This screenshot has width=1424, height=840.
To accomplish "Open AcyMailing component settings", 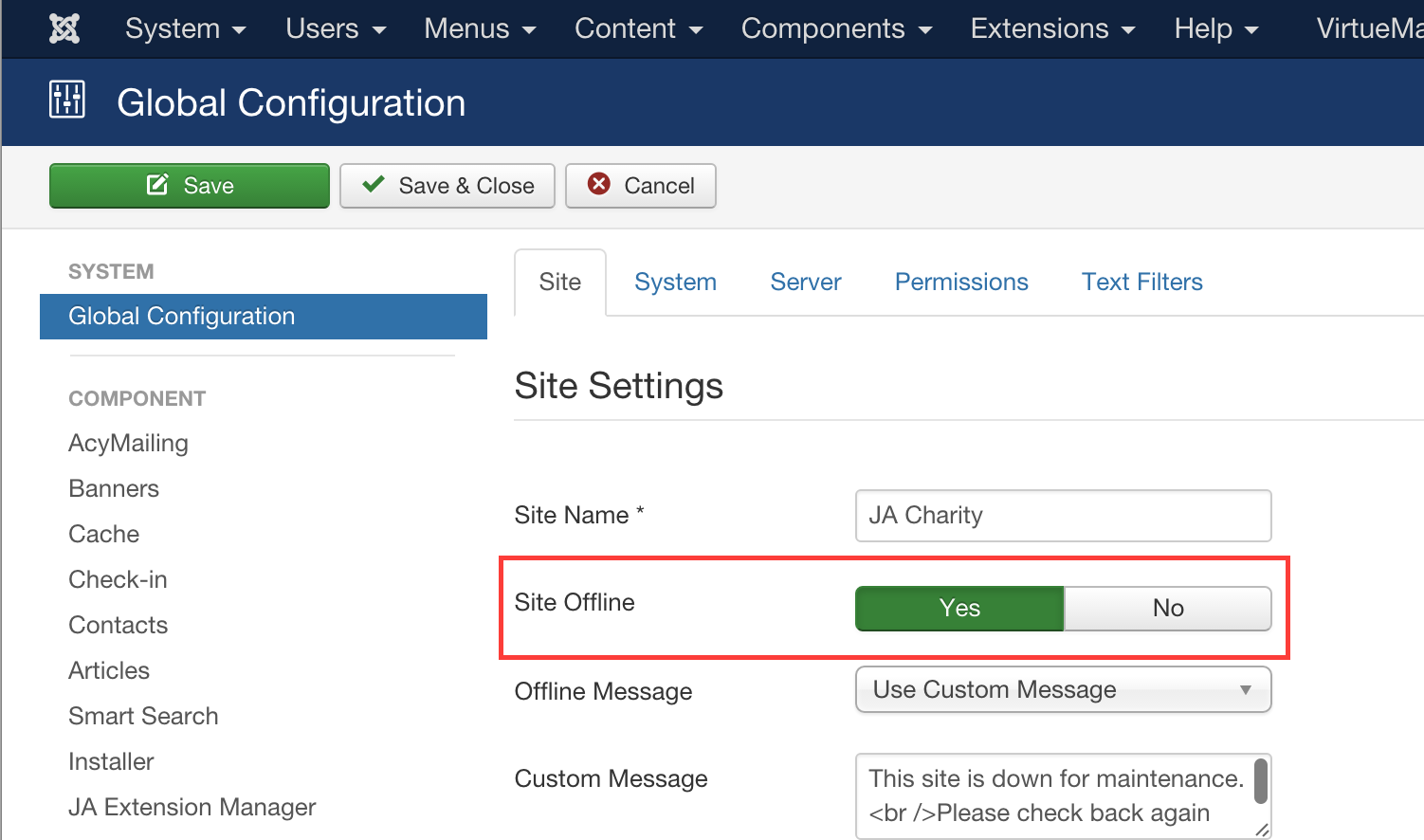I will click(129, 443).
